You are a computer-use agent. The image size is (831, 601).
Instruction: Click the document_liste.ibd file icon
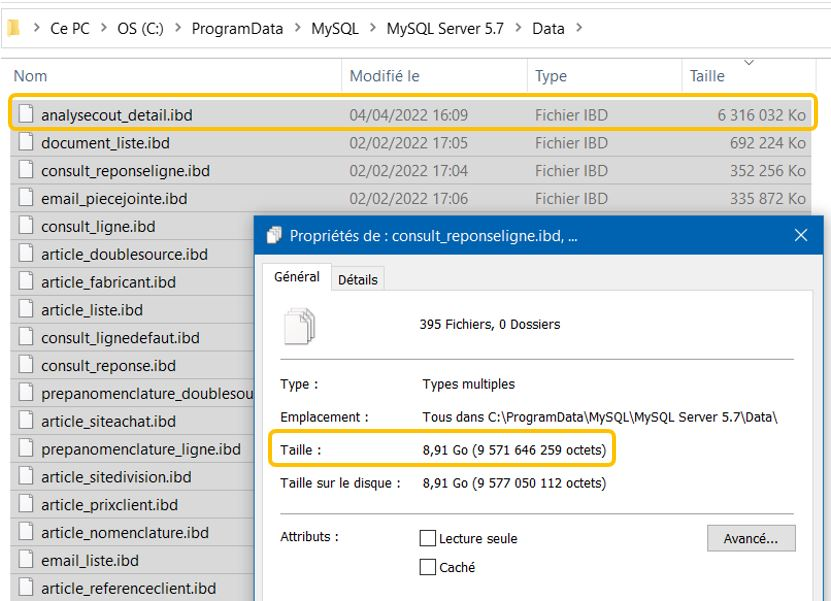click(27, 143)
